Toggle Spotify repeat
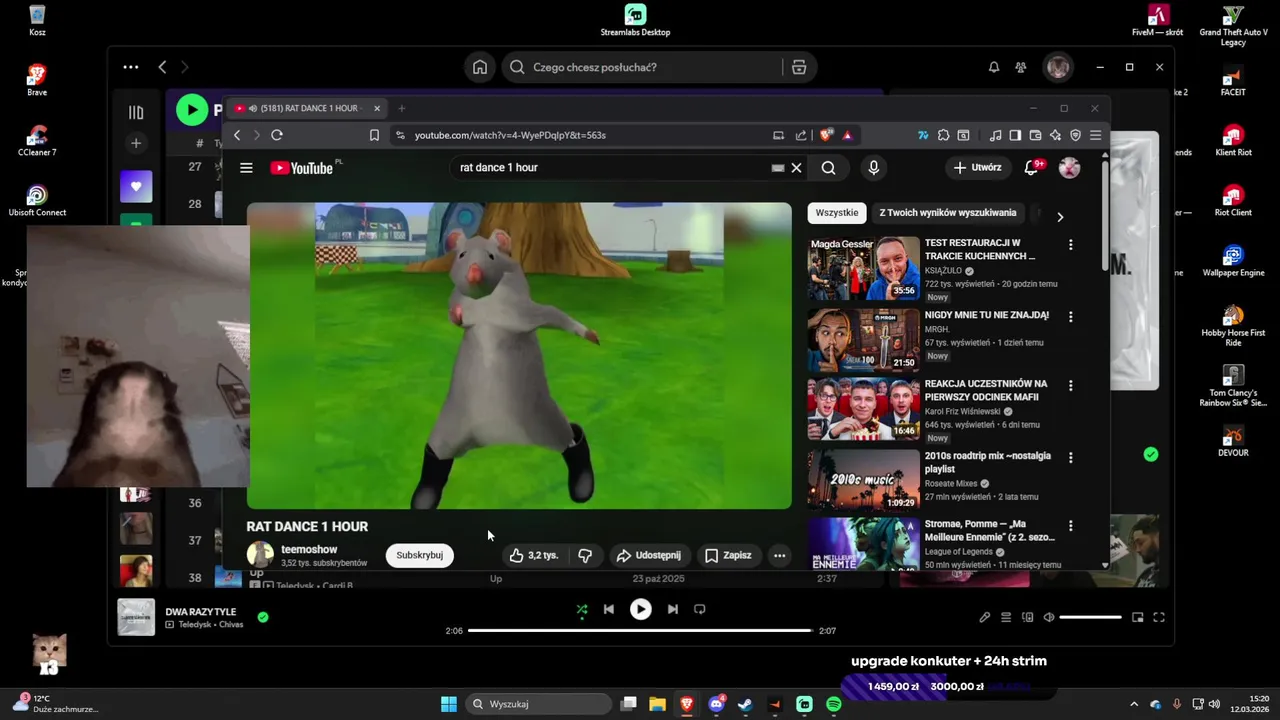This screenshot has height=720, width=1280. (x=699, y=609)
